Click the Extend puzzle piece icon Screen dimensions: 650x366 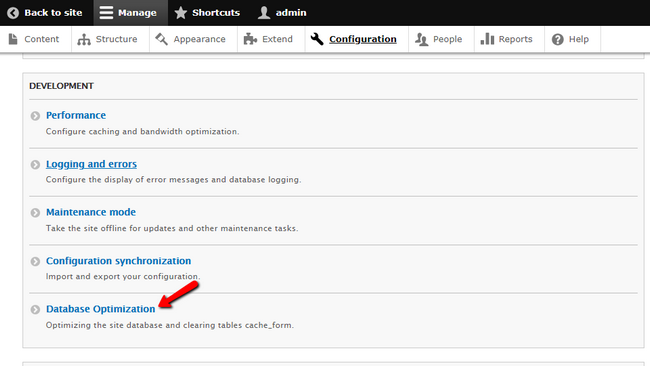(x=250, y=39)
